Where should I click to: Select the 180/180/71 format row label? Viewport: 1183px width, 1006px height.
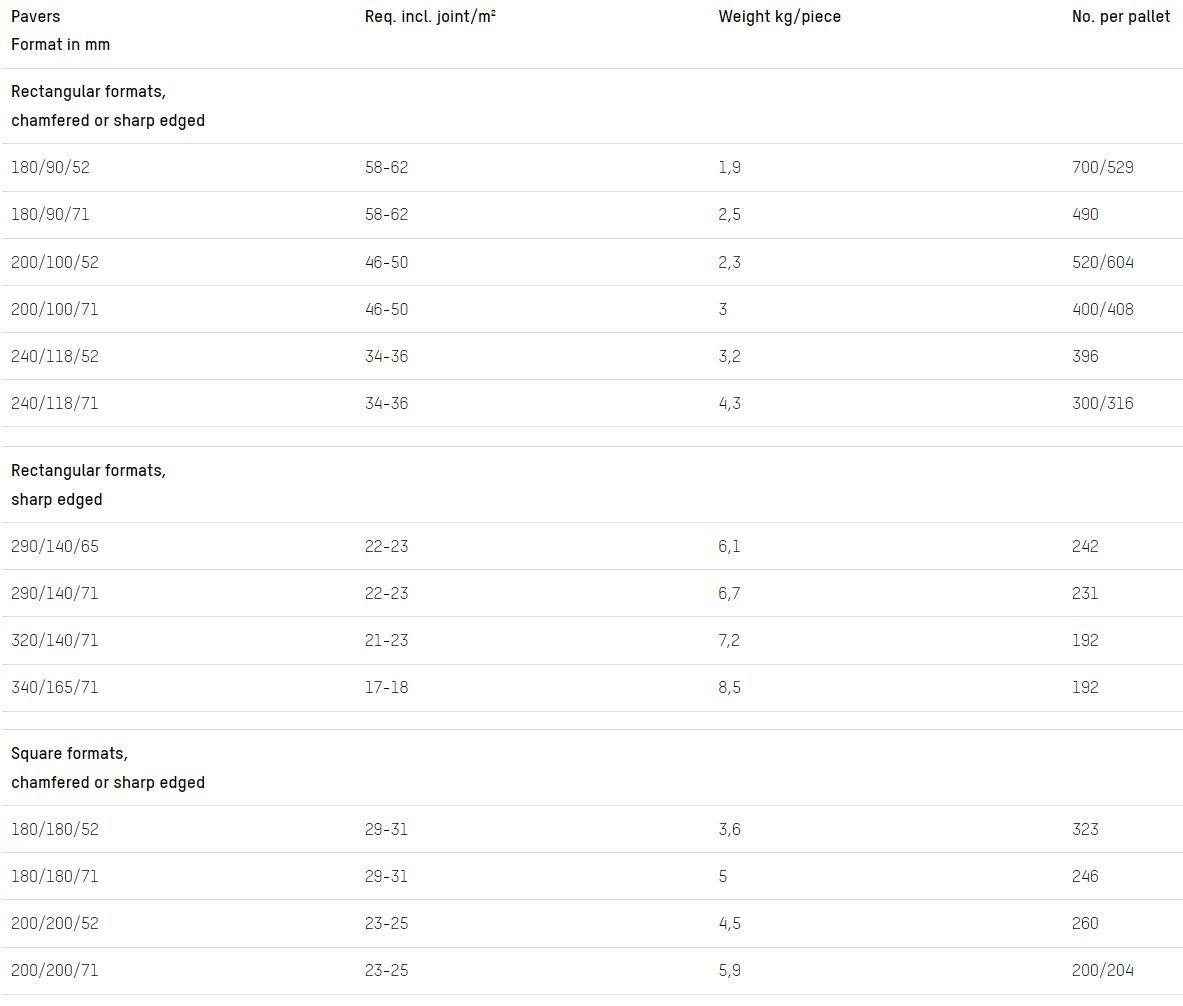click(x=55, y=876)
